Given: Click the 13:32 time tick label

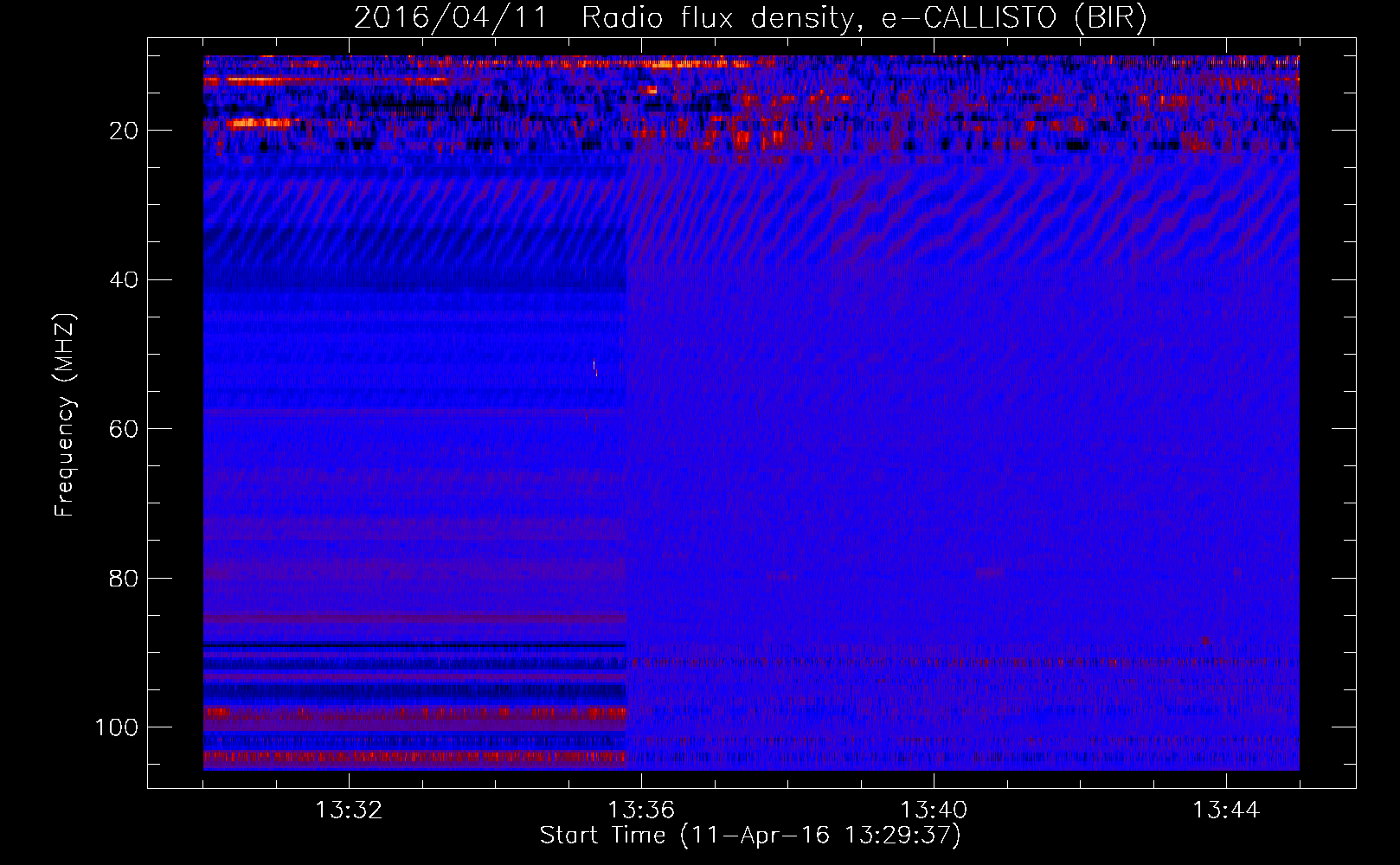Looking at the screenshot, I should 349,811.
